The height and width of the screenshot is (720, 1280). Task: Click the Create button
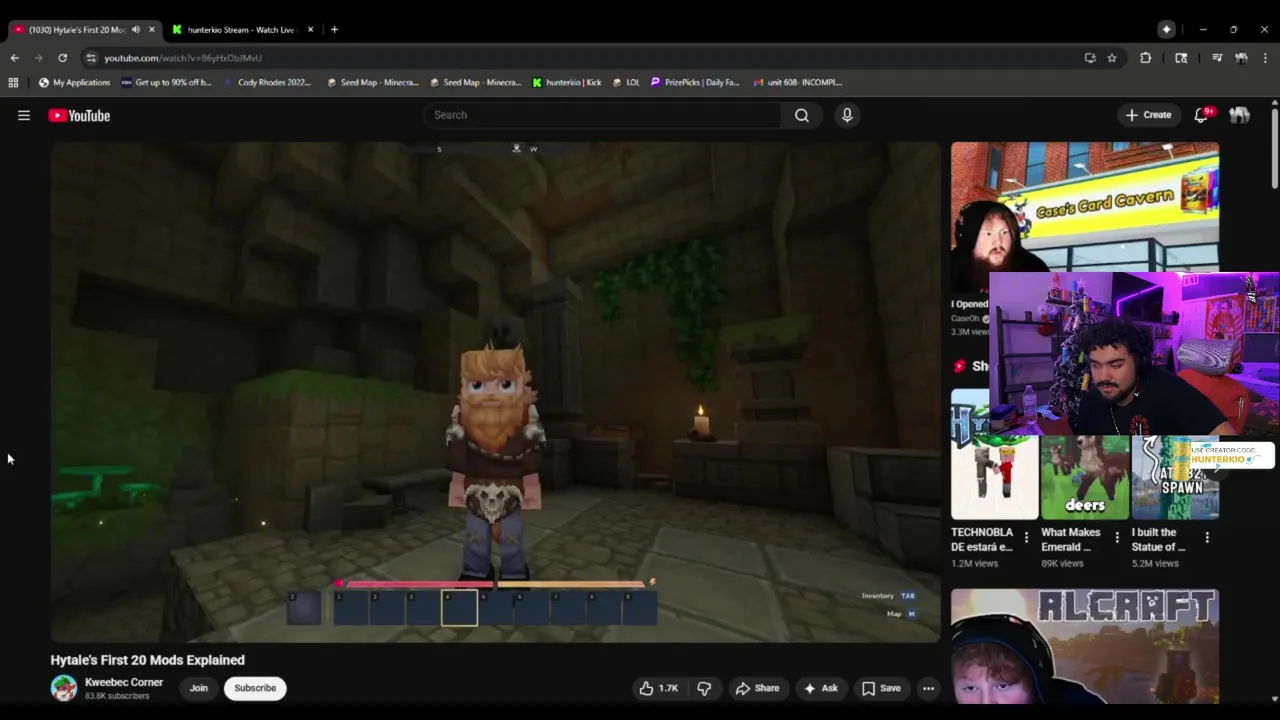(x=1148, y=115)
